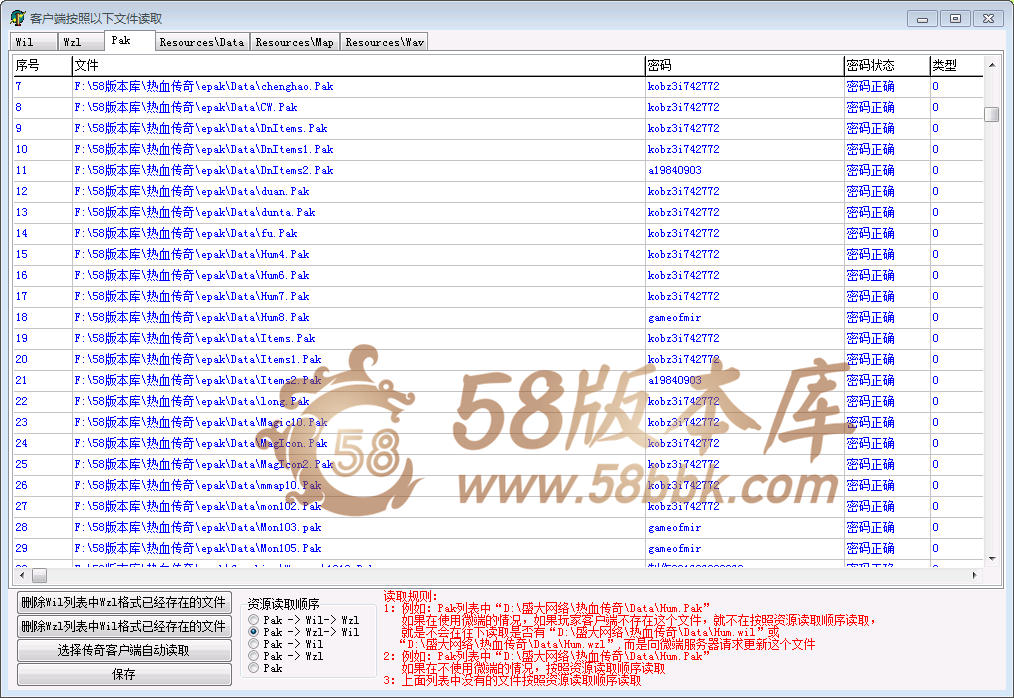Screen dimensions: 1014x698
Task: Switch to the Wil tab
Action: coord(34,42)
